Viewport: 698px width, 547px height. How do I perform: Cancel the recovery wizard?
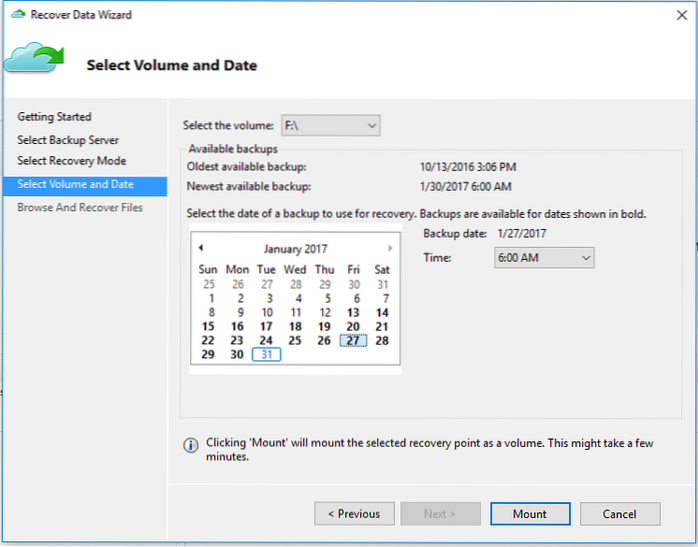[620, 514]
